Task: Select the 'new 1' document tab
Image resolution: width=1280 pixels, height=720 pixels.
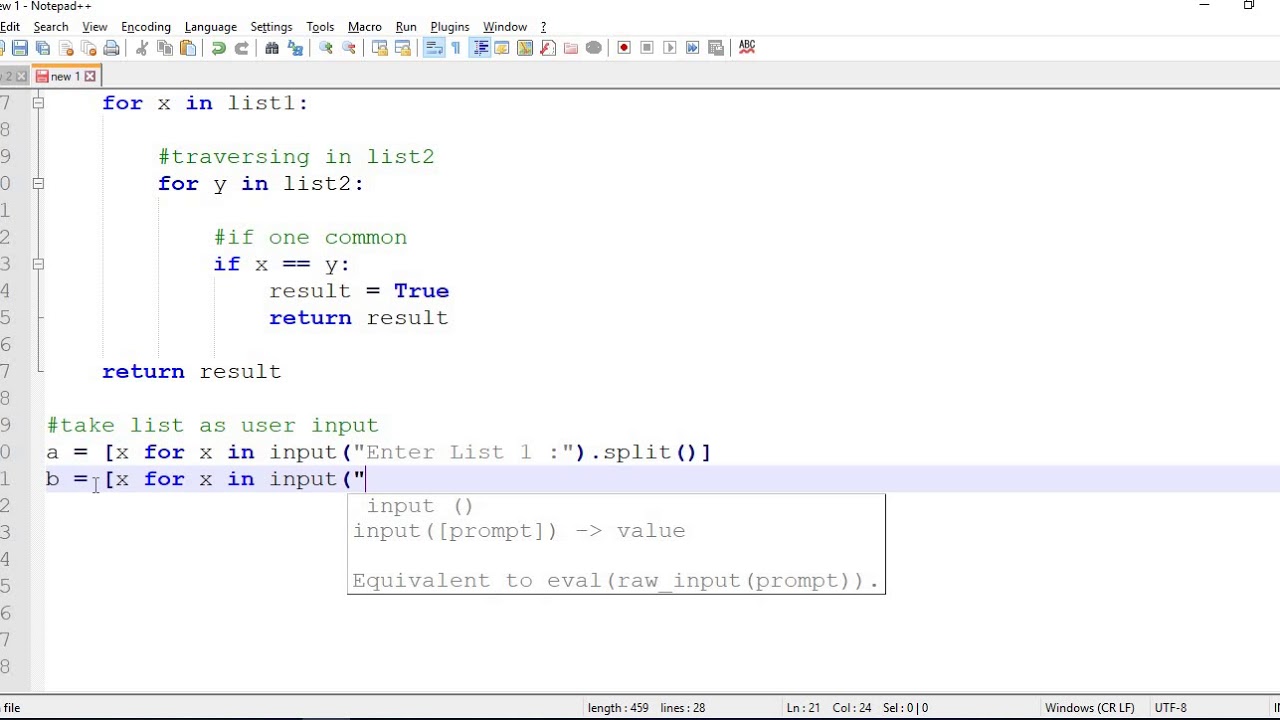Action: [x=65, y=76]
